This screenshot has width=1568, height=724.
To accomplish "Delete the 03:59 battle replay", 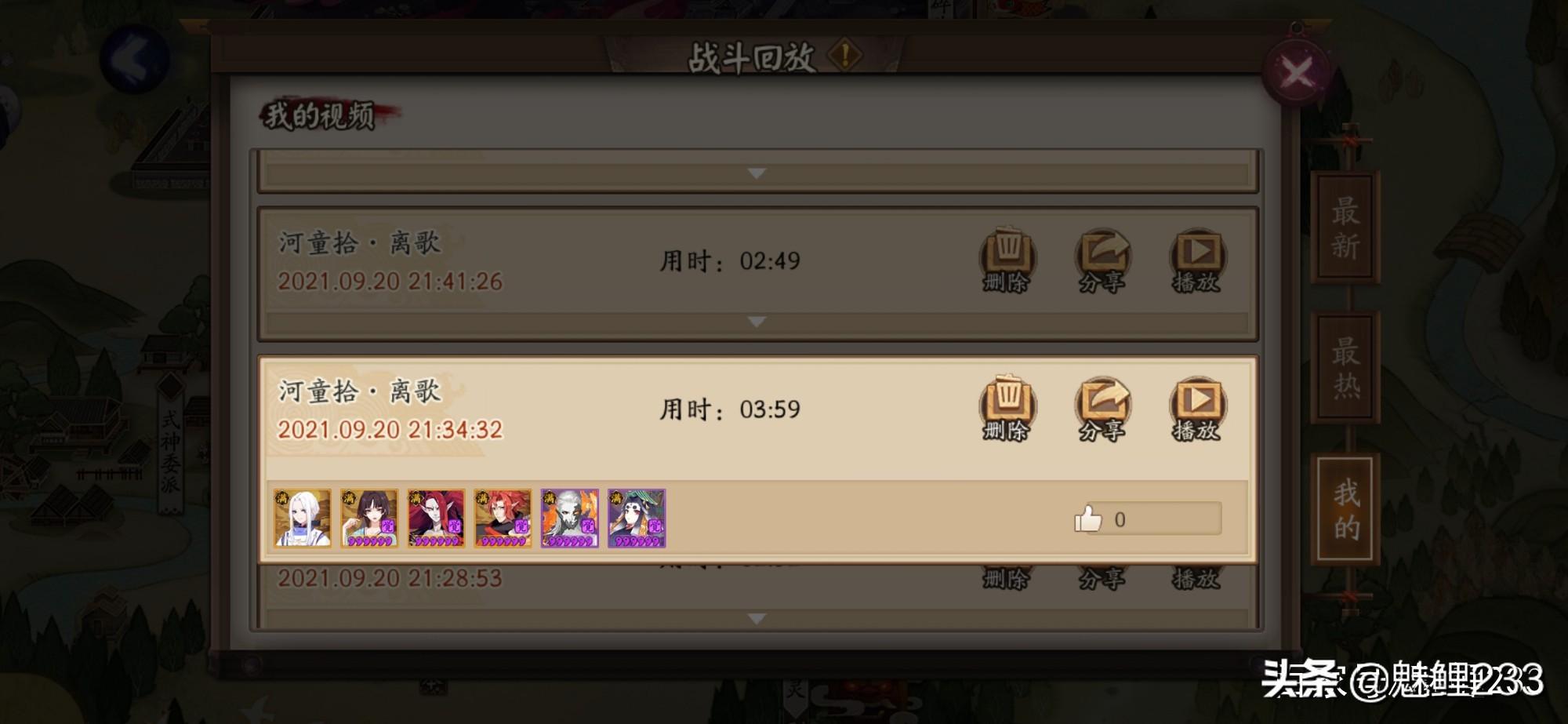I will click(x=1007, y=409).
